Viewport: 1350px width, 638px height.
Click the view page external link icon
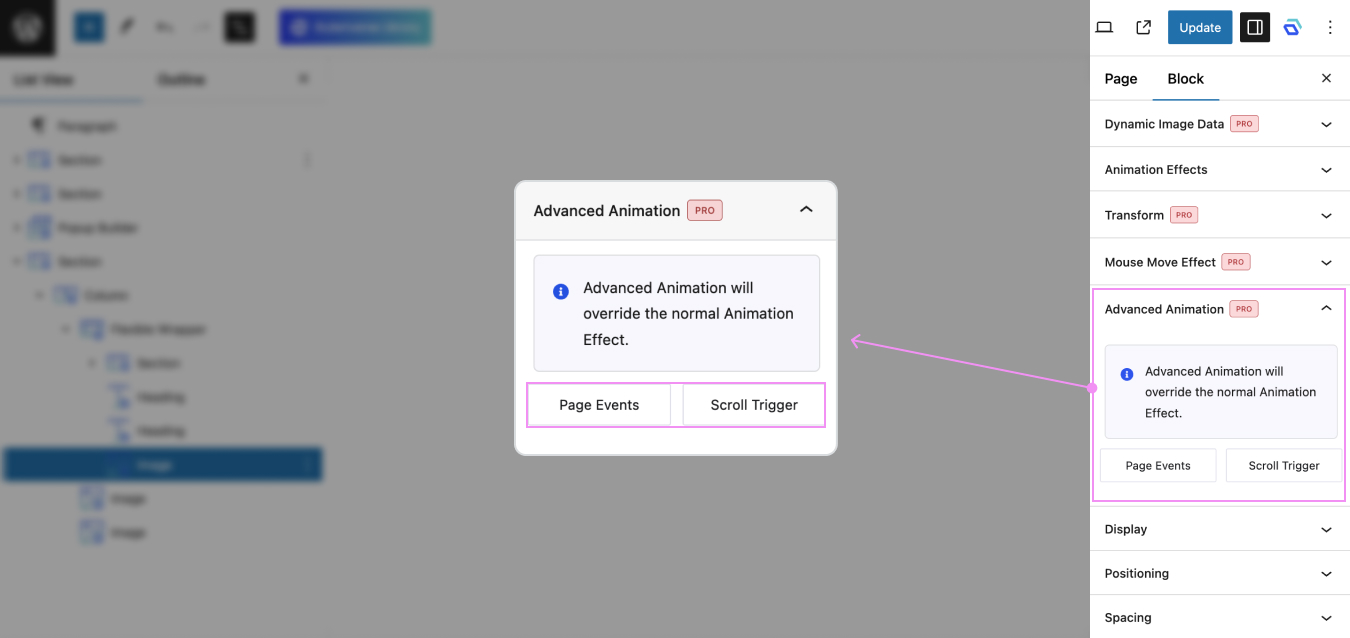1143,27
